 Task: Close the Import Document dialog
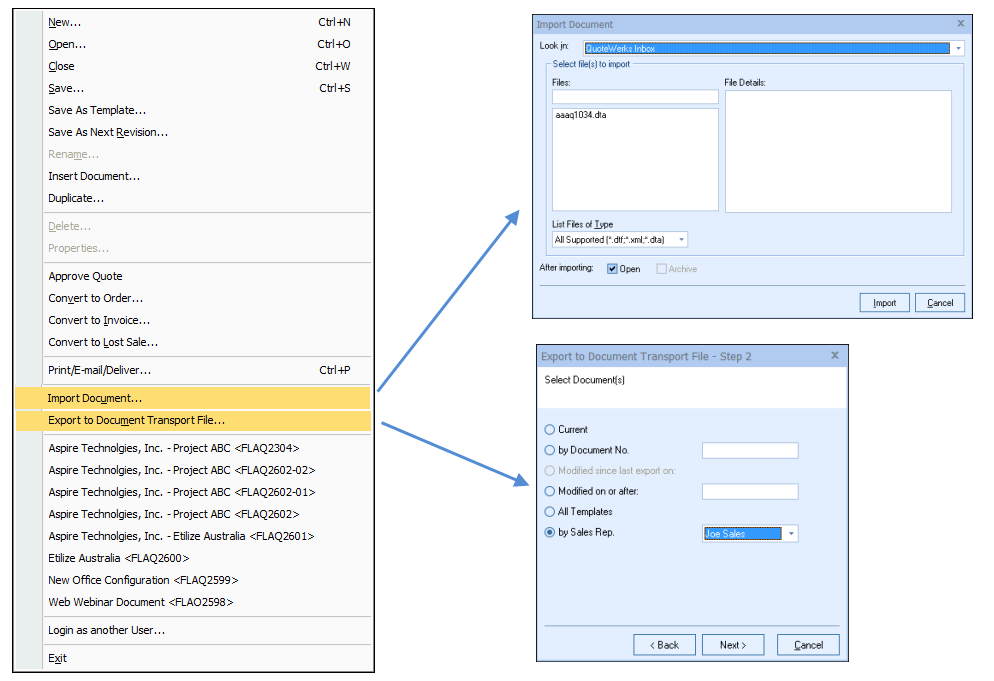[961, 24]
